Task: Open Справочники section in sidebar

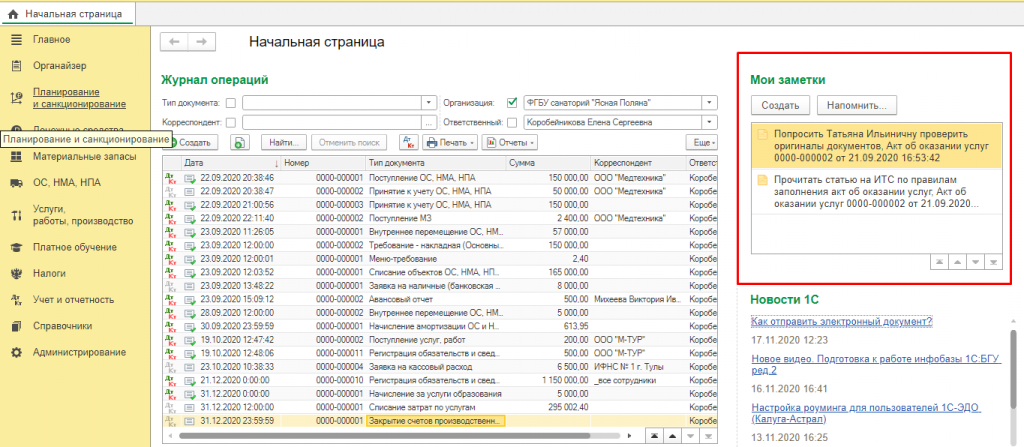Action: coord(62,325)
